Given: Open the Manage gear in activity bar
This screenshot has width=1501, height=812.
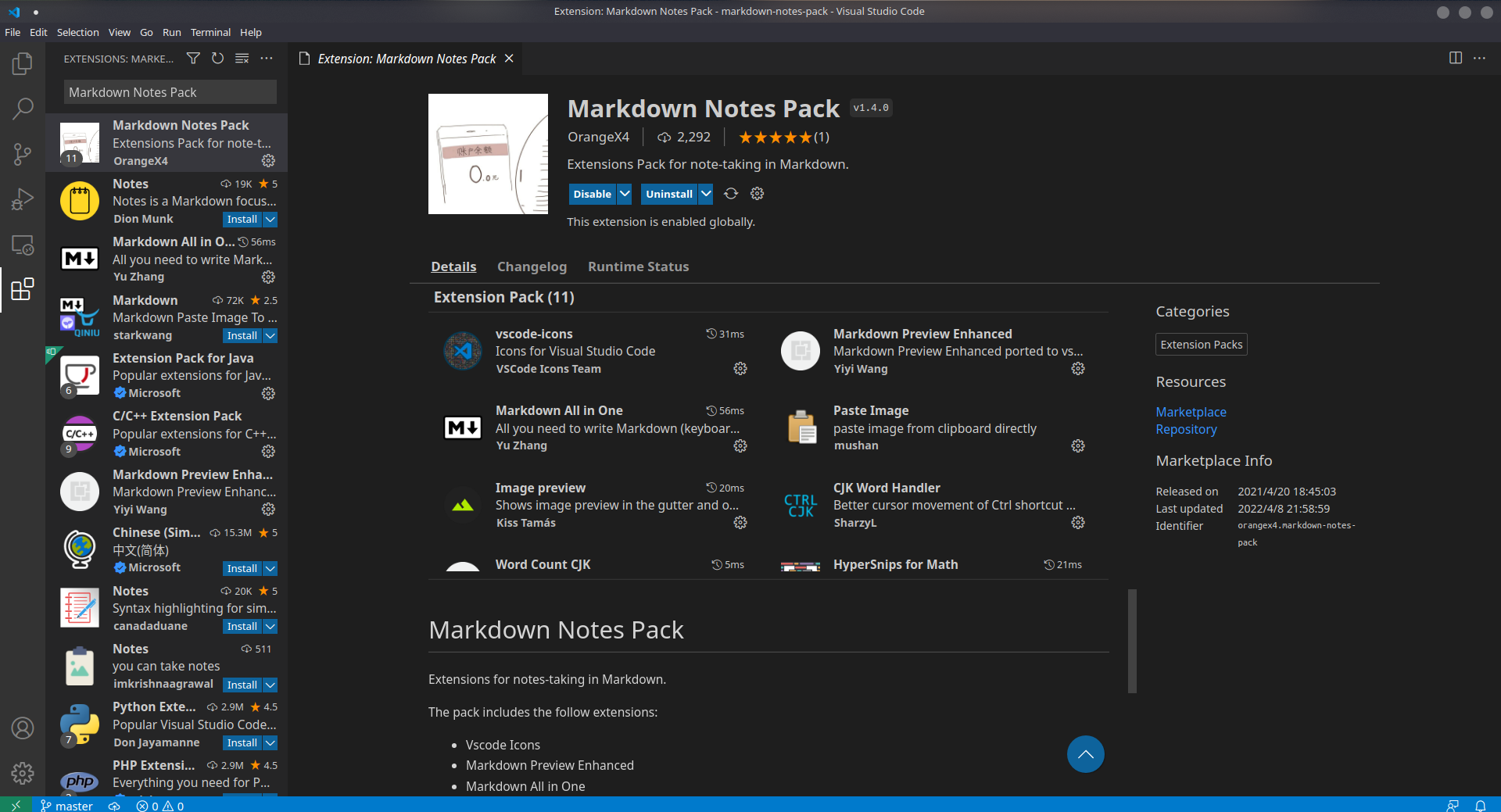Looking at the screenshot, I should 23,774.
